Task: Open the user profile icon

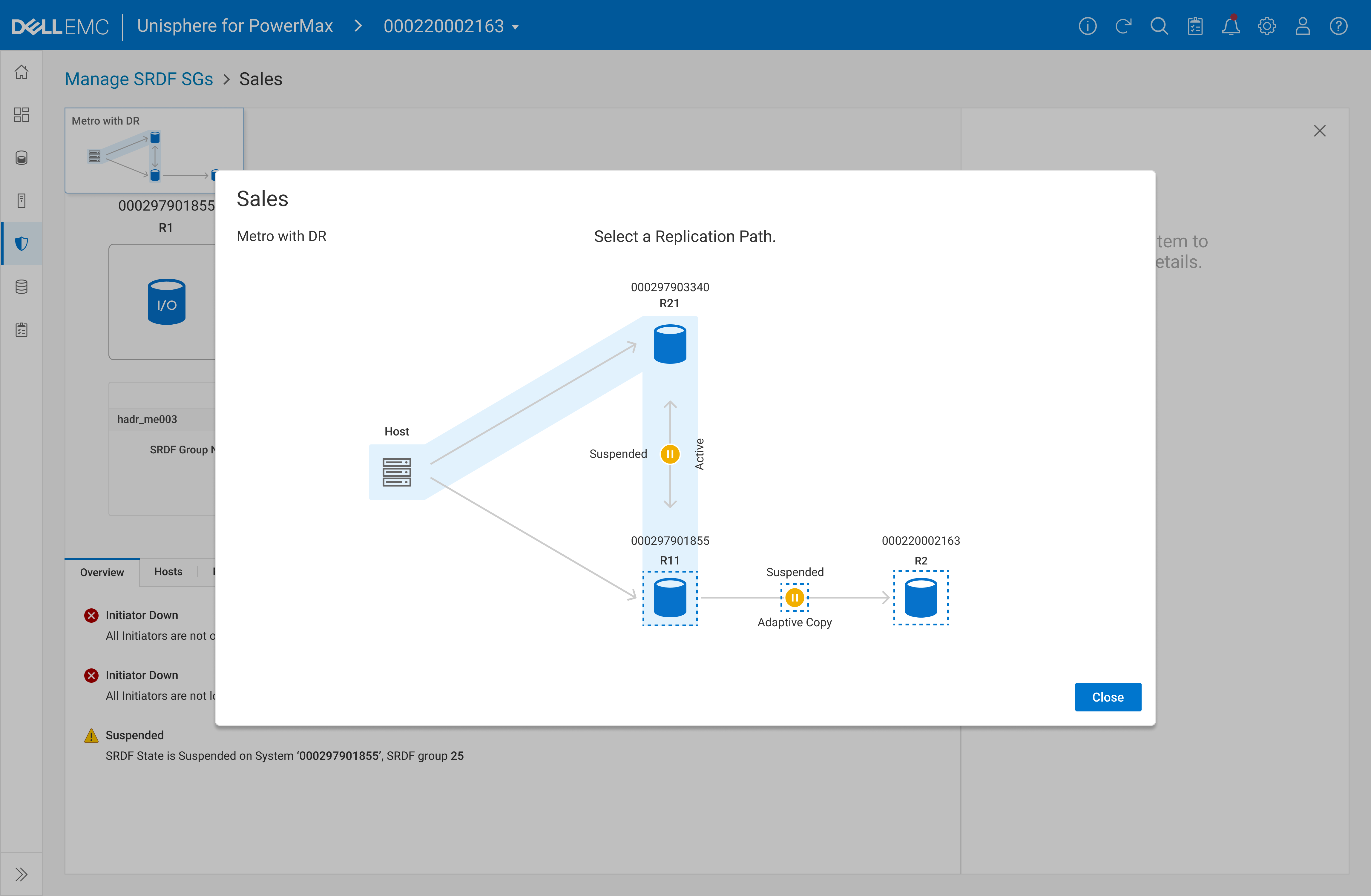Action: point(1302,26)
